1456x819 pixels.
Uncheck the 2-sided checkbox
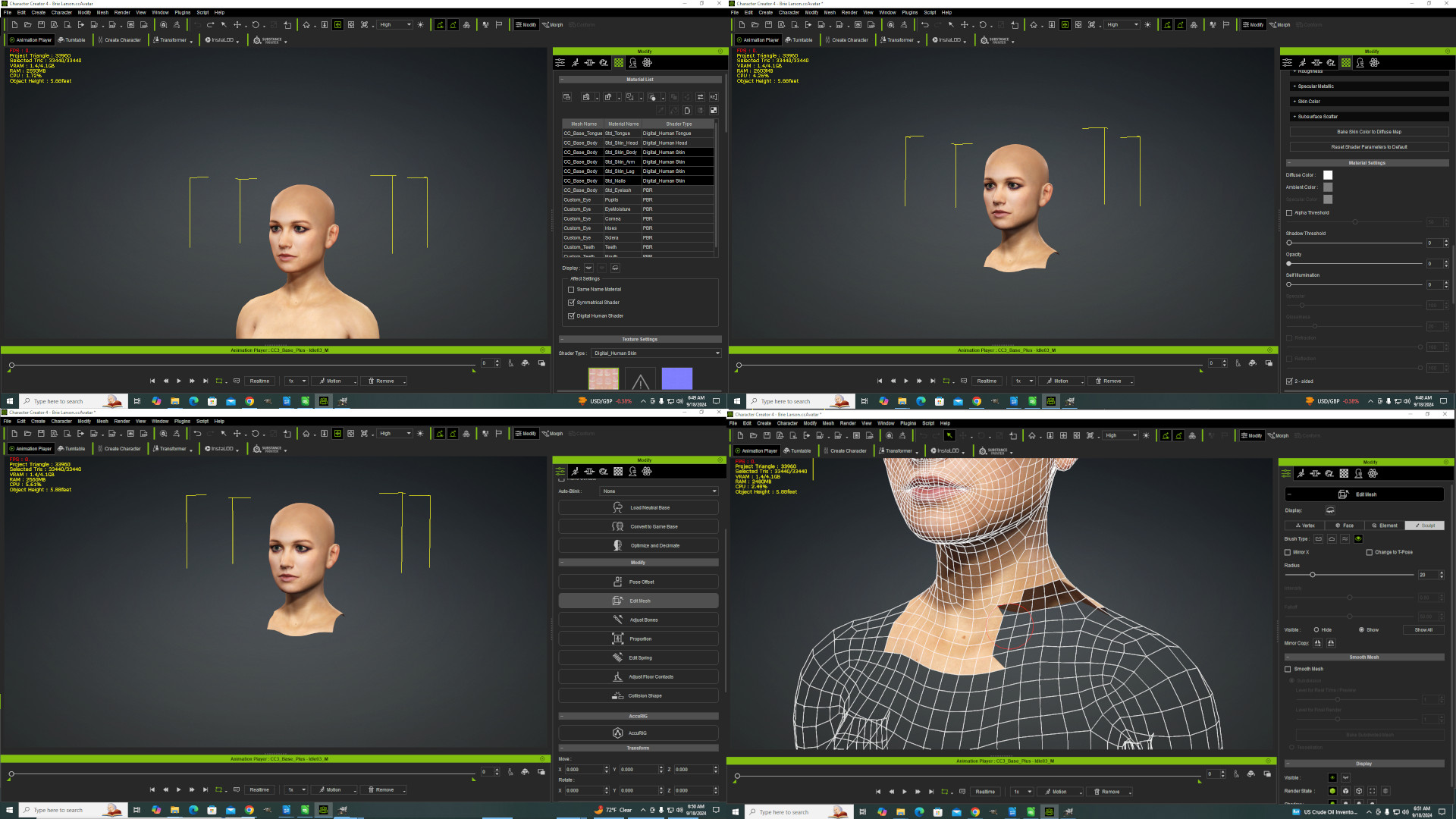[x=1289, y=381]
